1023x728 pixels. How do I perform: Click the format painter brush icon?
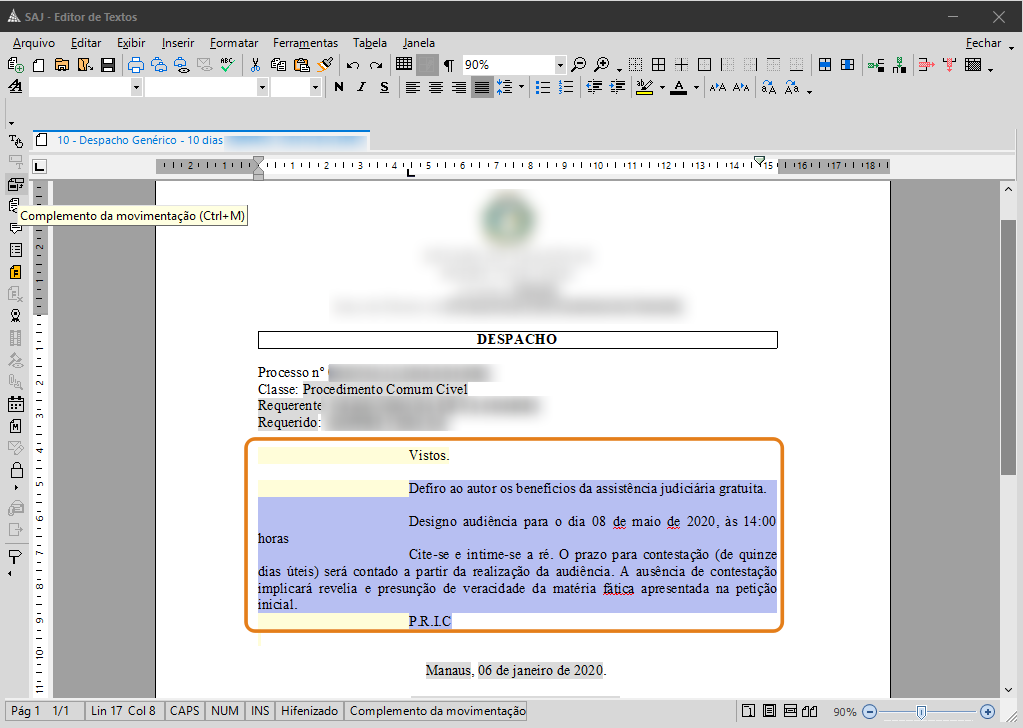click(x=325, y=65)
